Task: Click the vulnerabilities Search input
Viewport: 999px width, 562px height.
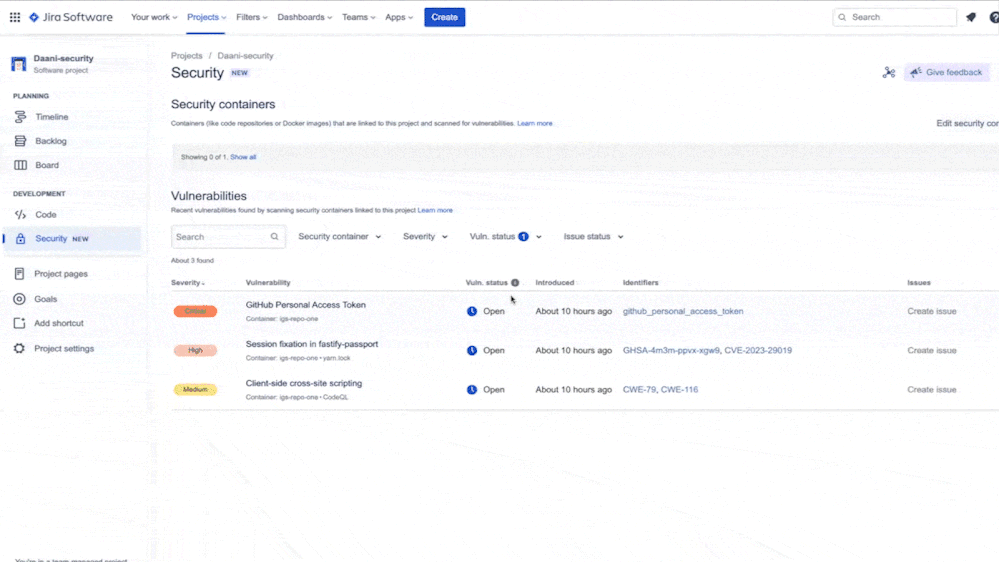Action: 228,236
